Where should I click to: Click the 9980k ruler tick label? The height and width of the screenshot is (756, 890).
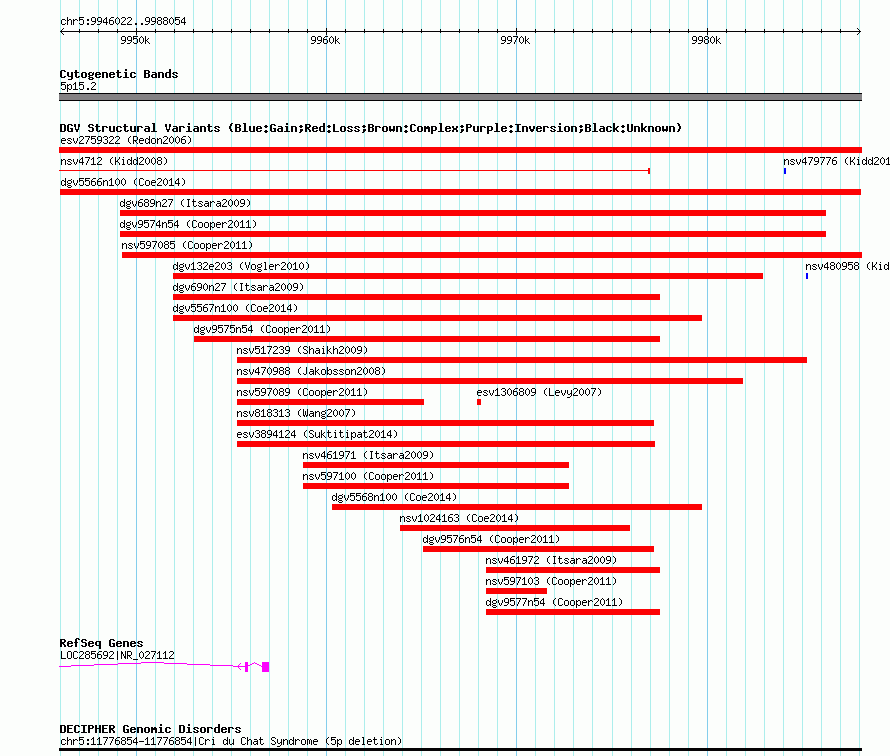[706, 40]
